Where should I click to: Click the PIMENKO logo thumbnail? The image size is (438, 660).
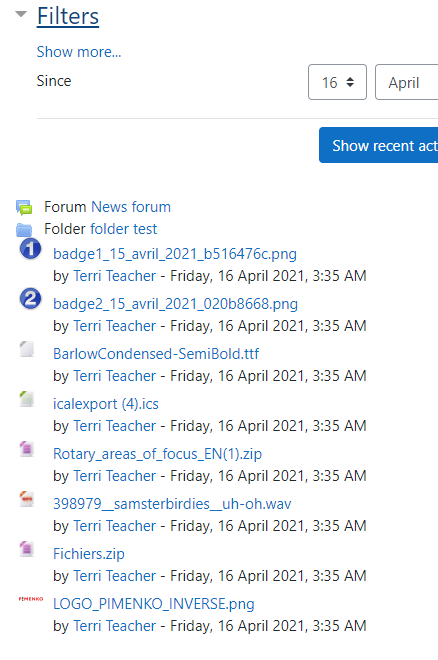[31, 599]
